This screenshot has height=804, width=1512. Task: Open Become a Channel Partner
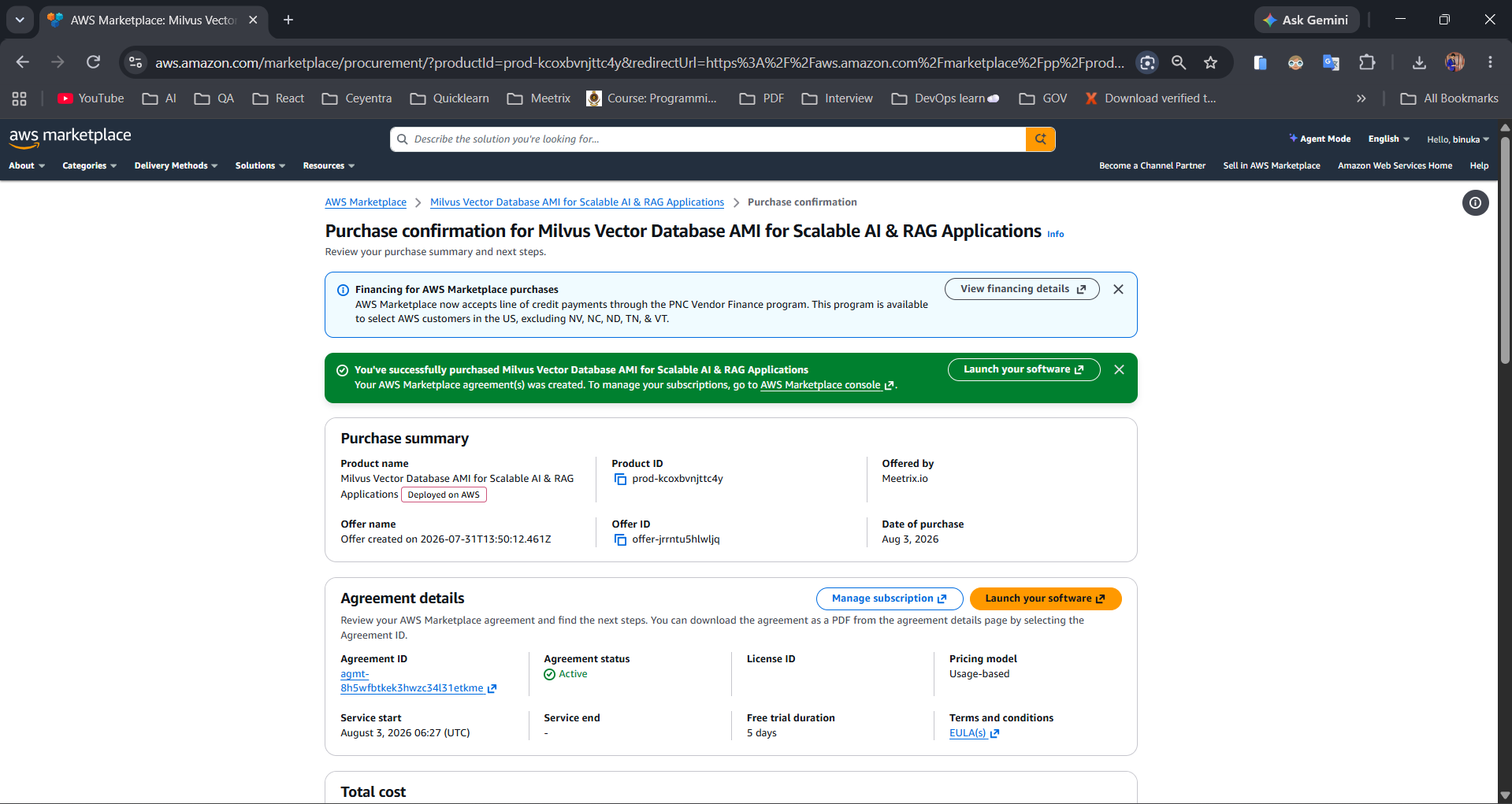1152,165
